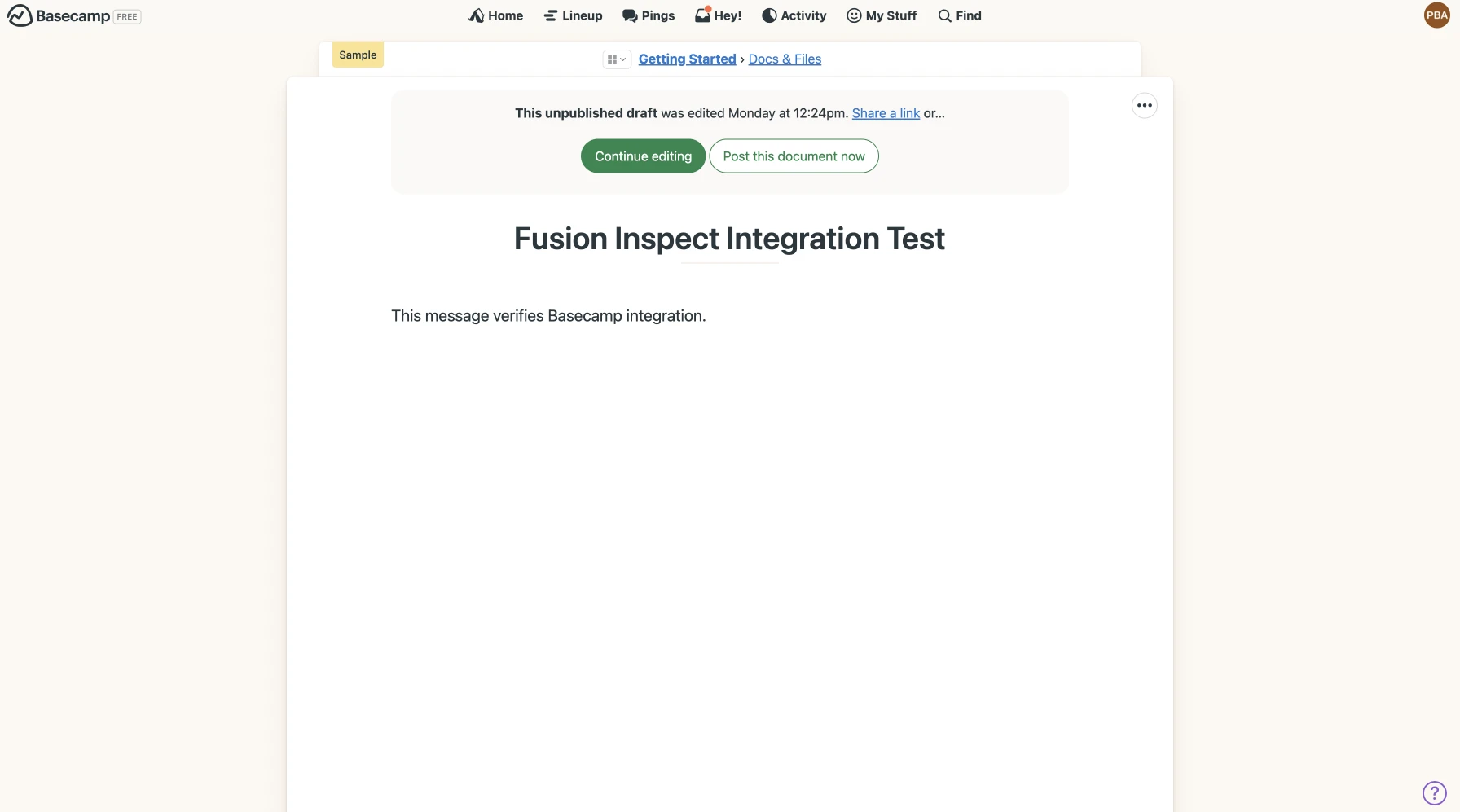The width and height of the screenshot is (1460, 812).
Task: Open the Lineup view
Action: 573,15
